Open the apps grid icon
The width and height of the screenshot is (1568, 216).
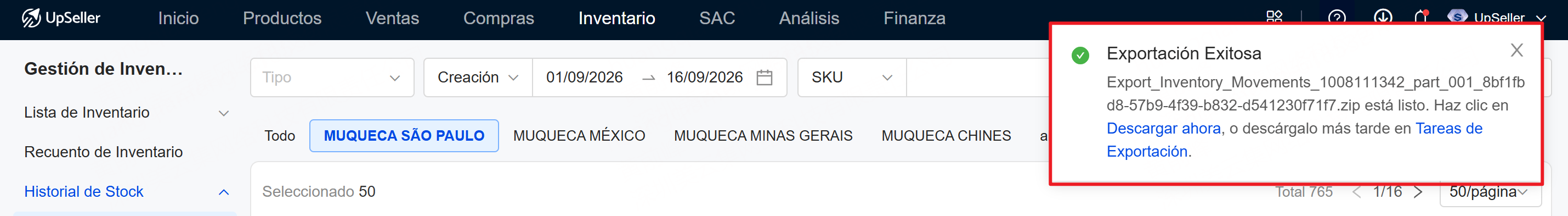click(1274, 18)
